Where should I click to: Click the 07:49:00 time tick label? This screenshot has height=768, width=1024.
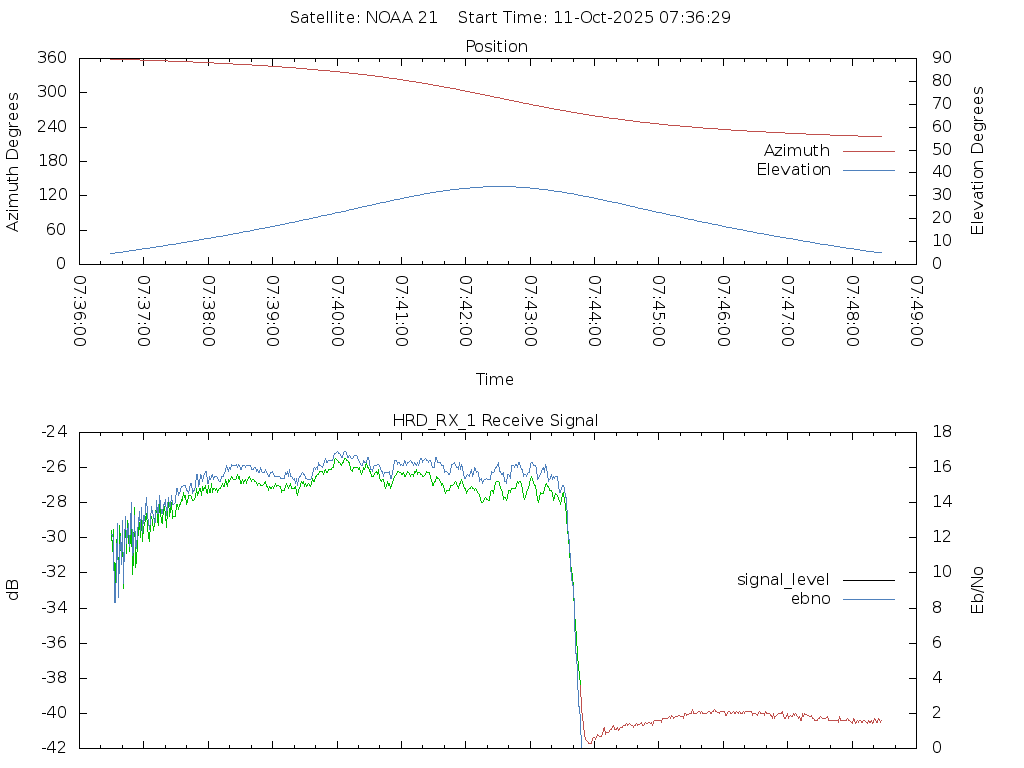[916, 312]
